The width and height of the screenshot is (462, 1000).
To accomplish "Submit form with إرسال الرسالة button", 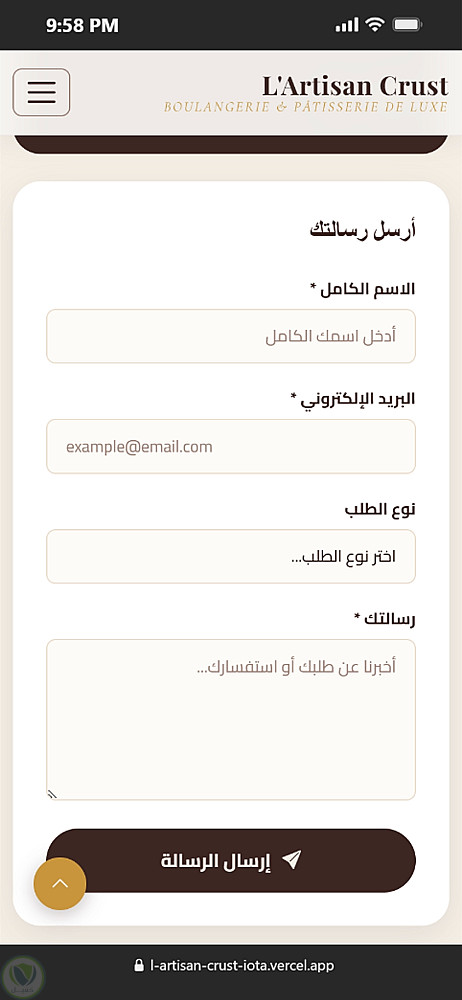I will pos(231,860).
